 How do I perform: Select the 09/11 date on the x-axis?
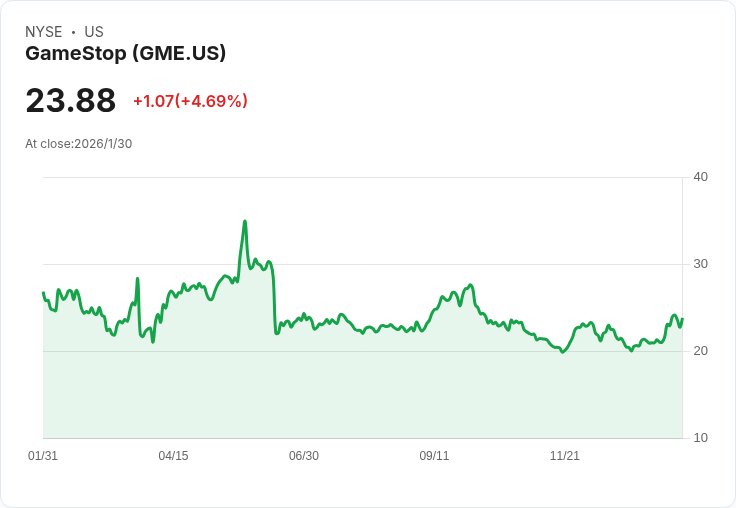tap(434, 456)
